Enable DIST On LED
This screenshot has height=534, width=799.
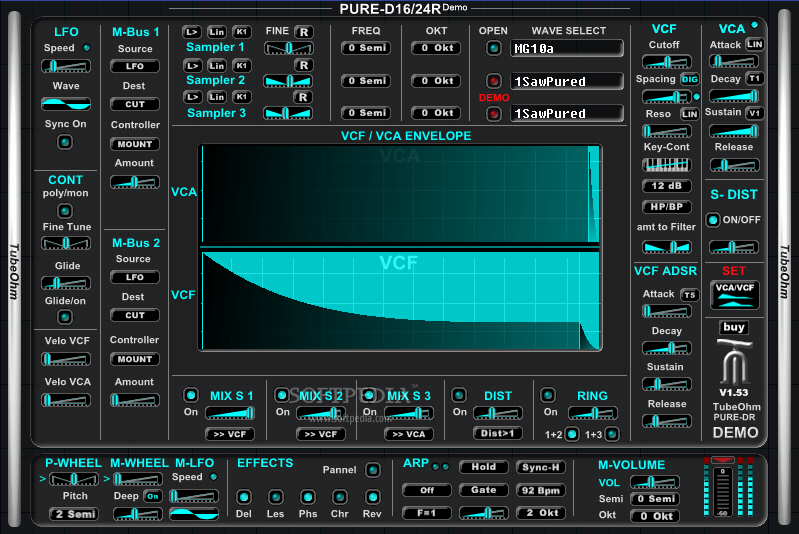pyautogui.click(x=459, y=395)
